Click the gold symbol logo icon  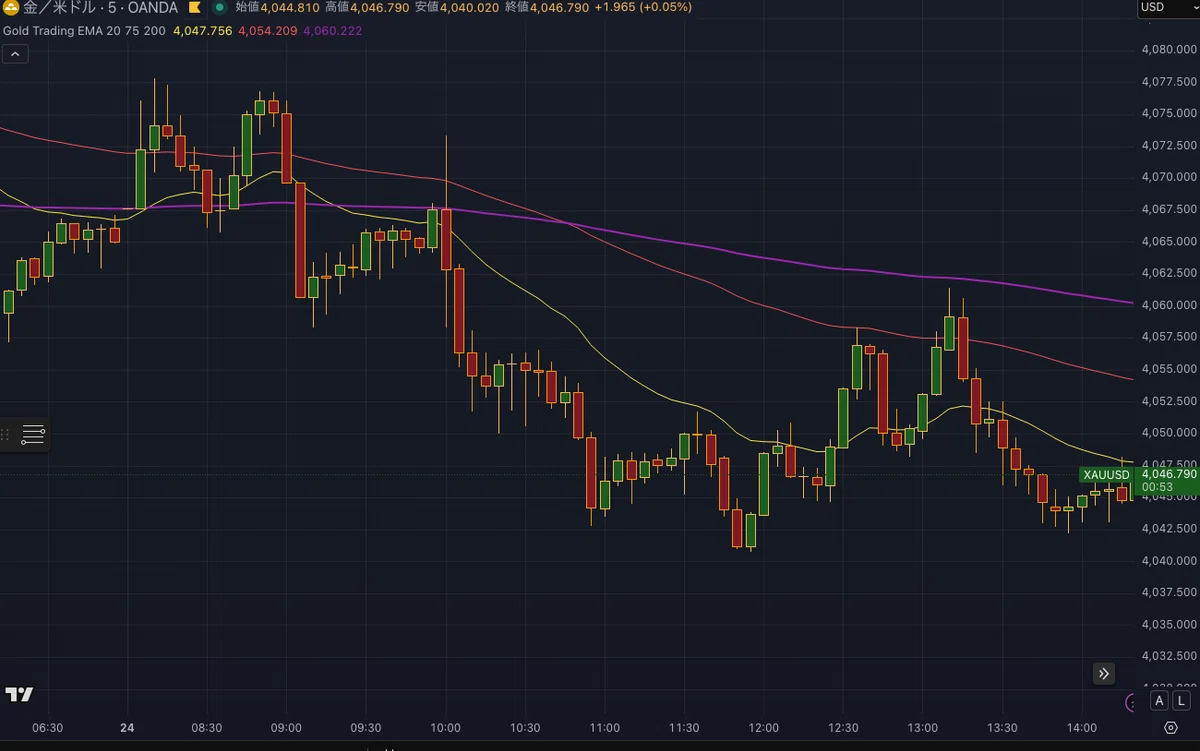pos(10,7)
